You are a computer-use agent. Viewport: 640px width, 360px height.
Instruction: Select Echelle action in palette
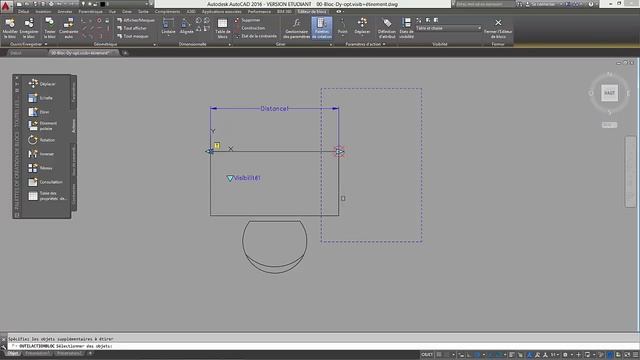[40, 98]
